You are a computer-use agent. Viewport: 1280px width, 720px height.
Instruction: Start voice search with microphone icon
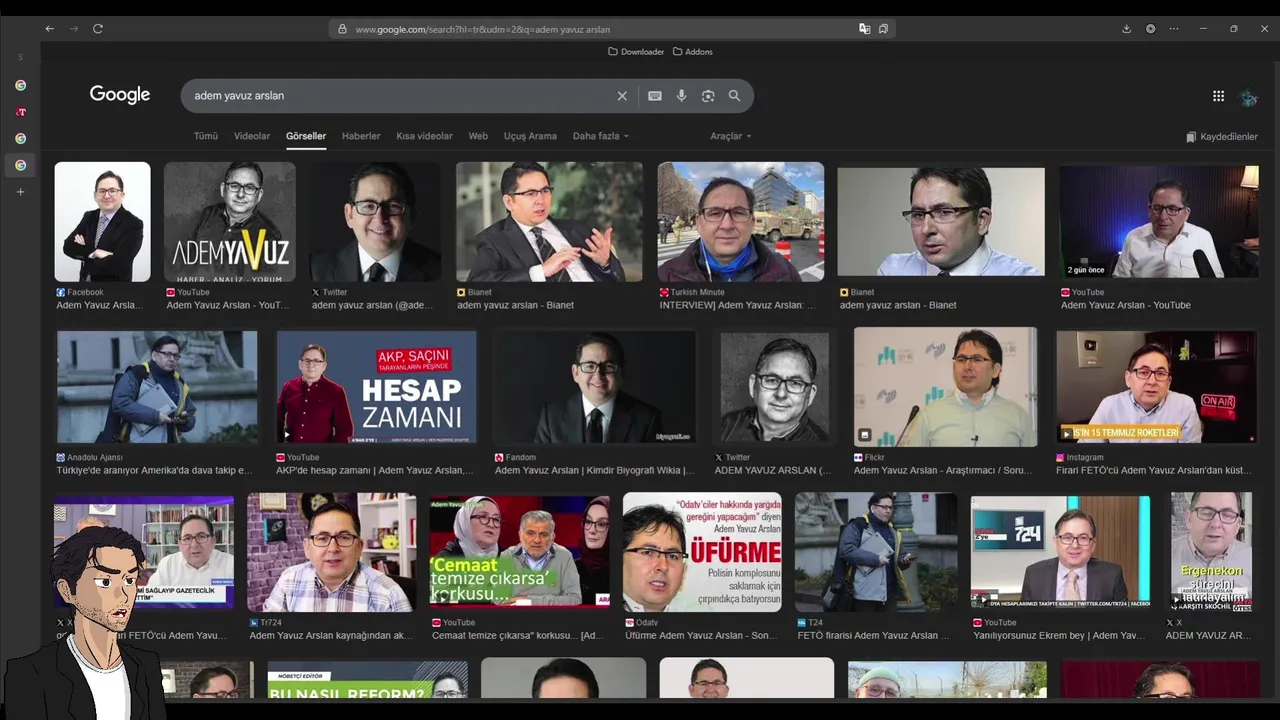(x=681, y=96)
